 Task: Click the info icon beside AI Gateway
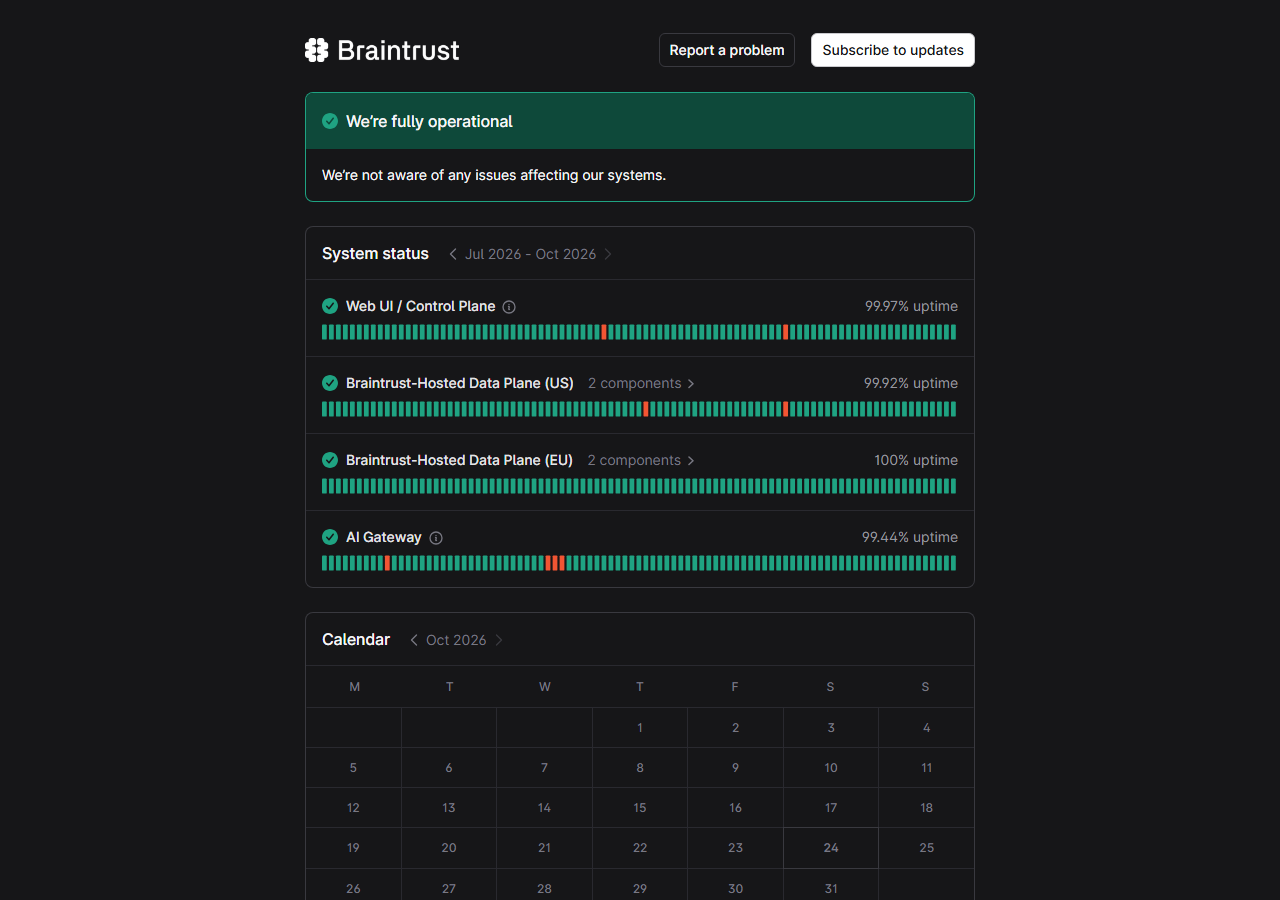coord(436,538)
